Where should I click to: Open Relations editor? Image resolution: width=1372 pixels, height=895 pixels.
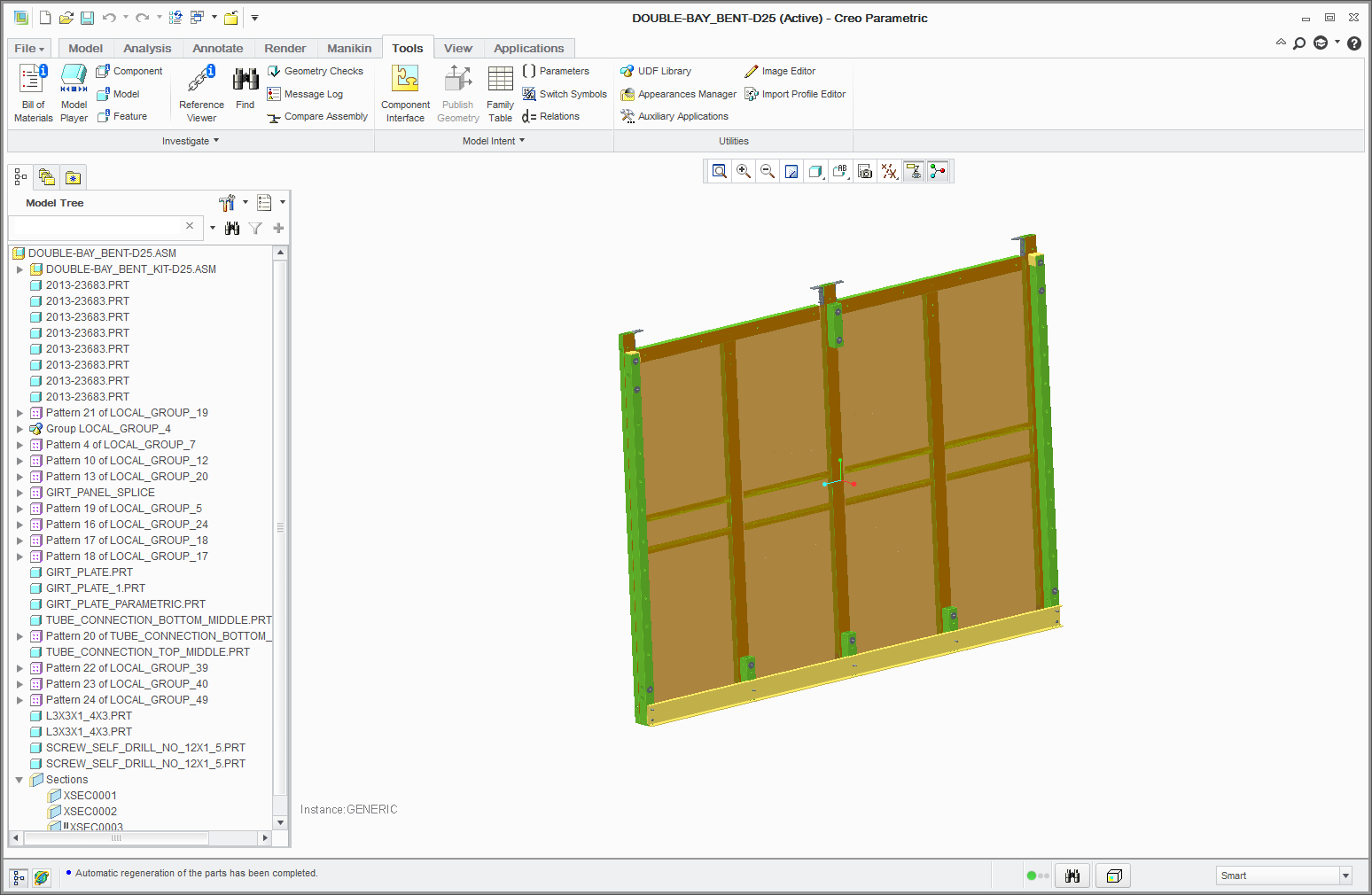click(x=550, y=116)
